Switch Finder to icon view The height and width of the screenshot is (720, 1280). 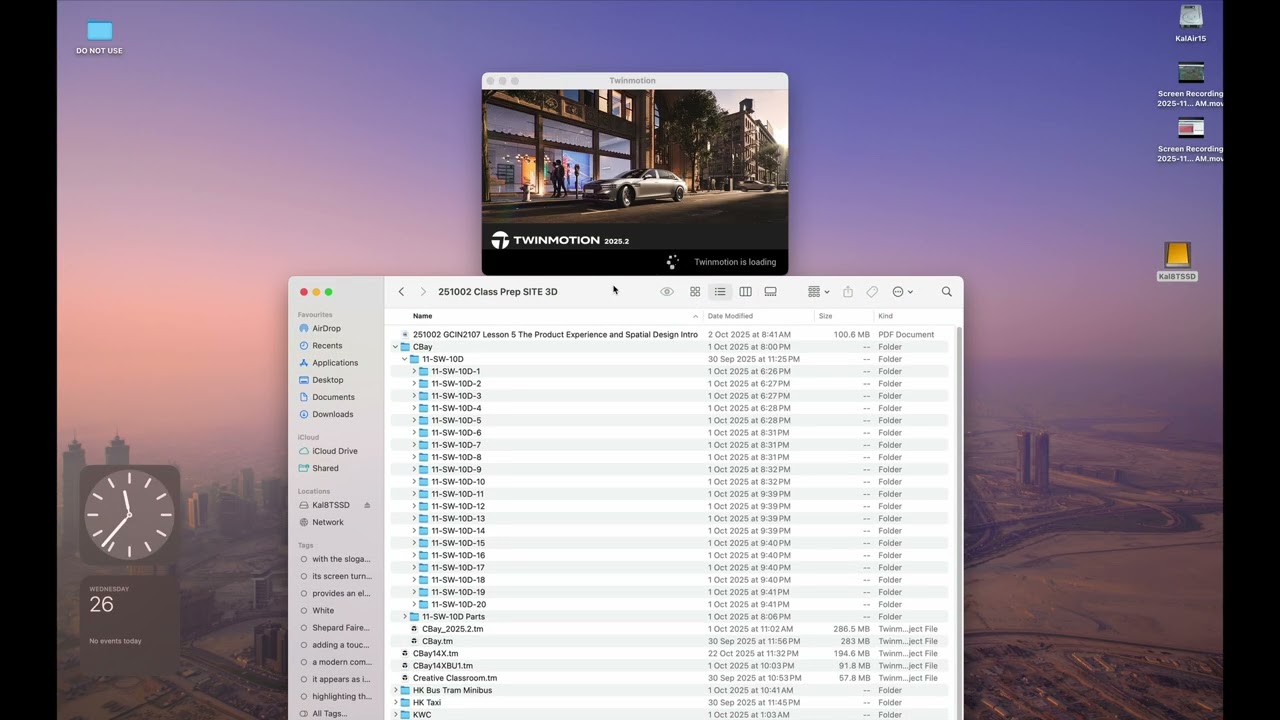click(695, 292)
